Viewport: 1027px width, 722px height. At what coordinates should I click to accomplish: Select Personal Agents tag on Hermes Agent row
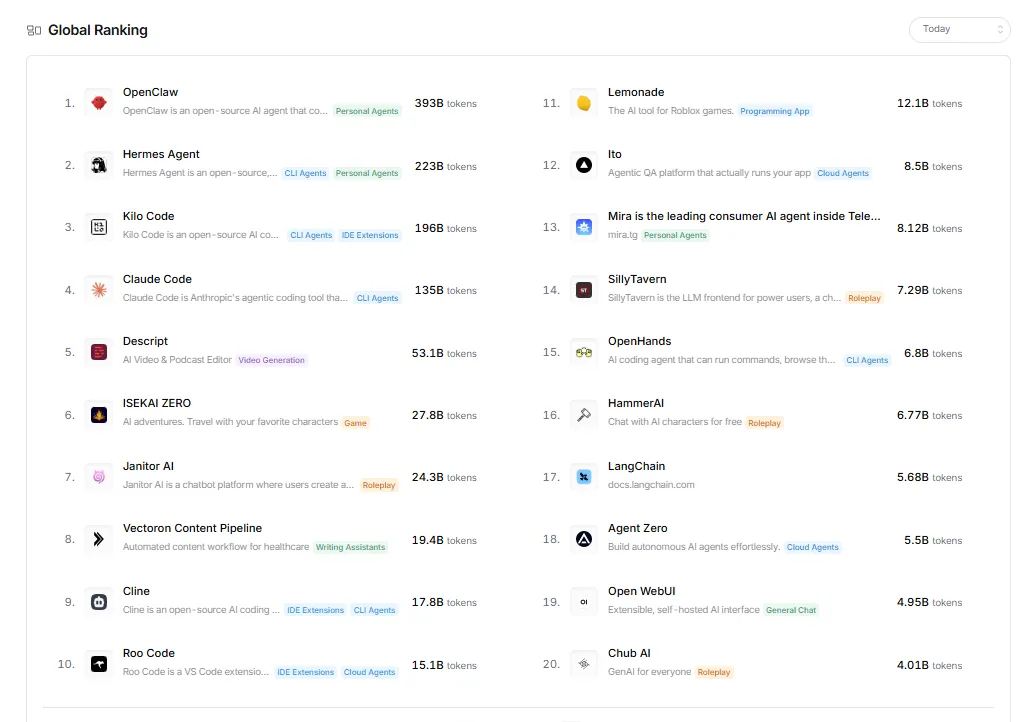[x=367, y=173]
